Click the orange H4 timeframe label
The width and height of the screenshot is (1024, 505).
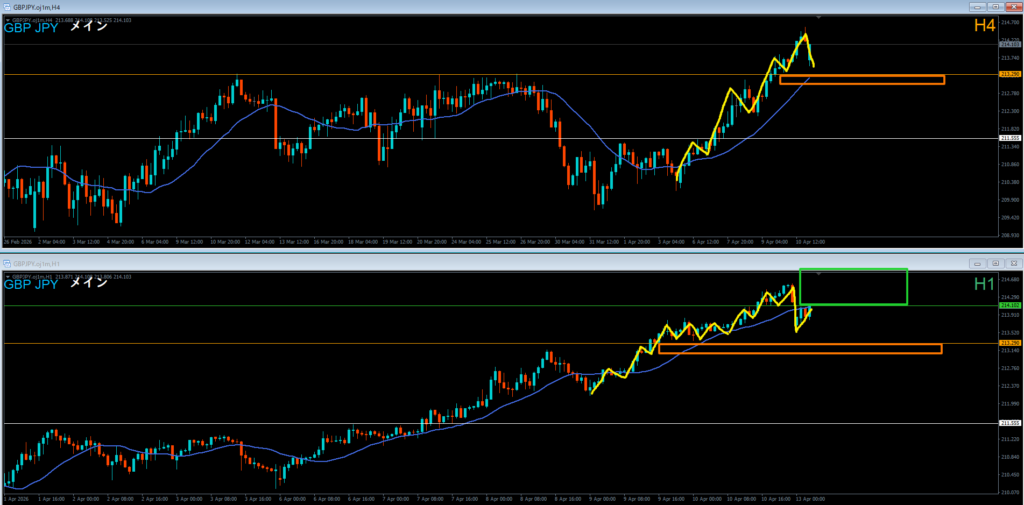click(x=984, y=26)
